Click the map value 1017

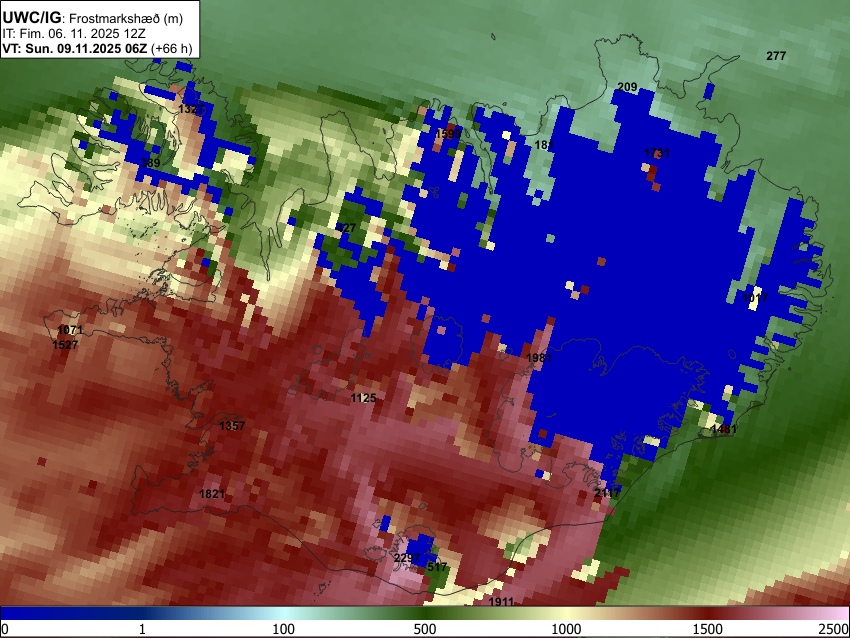pos(755,298)
